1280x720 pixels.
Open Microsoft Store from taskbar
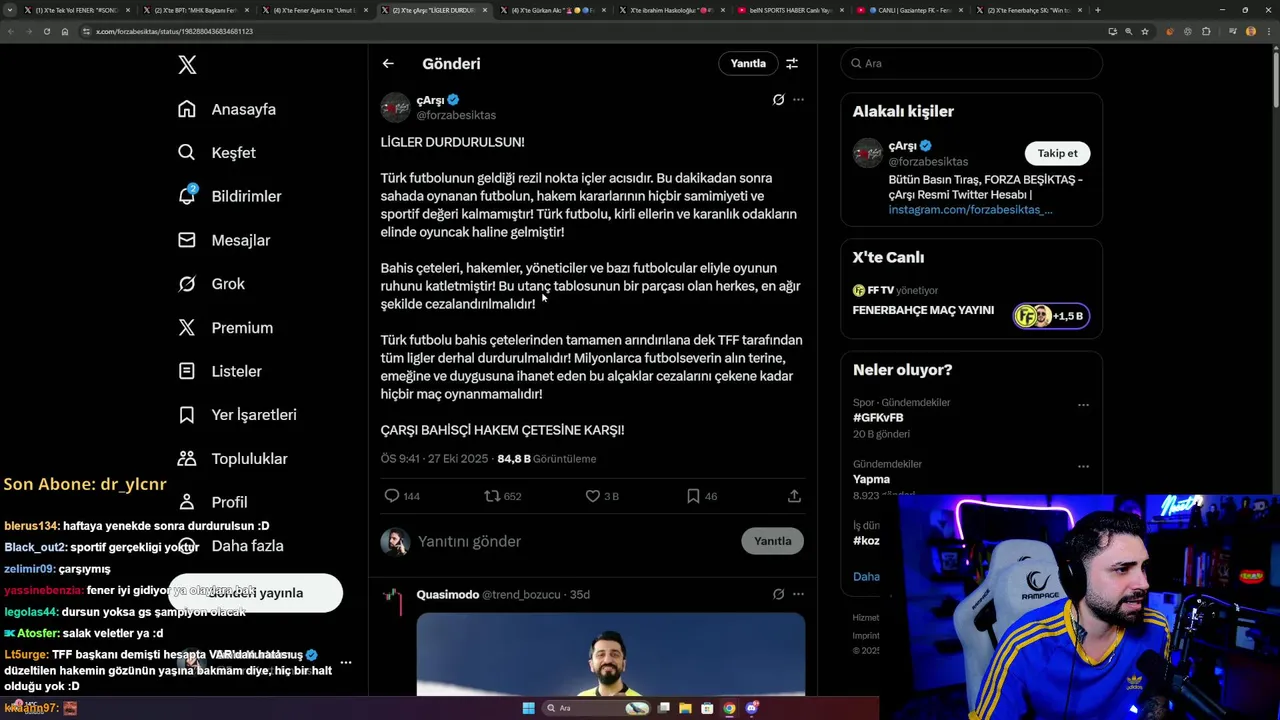point(707,708)
